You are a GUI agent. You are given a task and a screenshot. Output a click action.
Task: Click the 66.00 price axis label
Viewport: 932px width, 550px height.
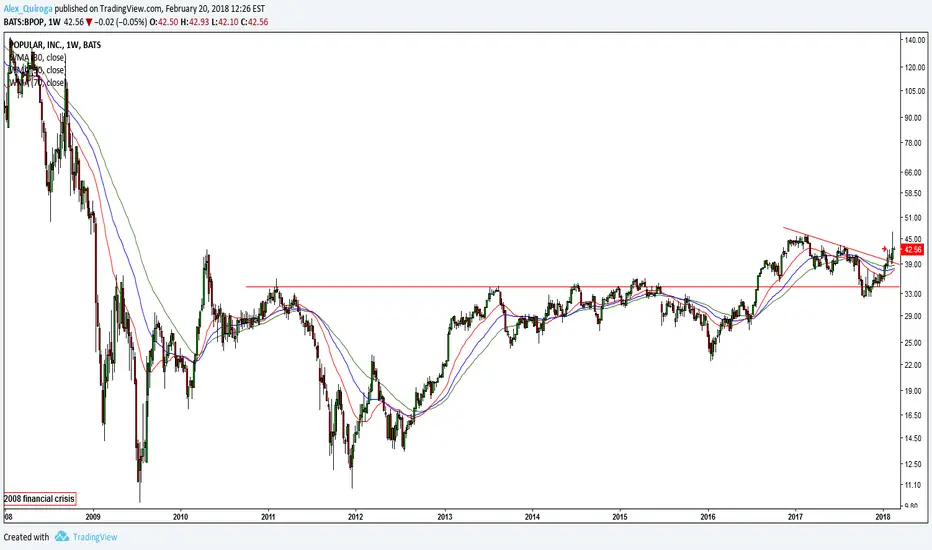(x=914, y=172)
